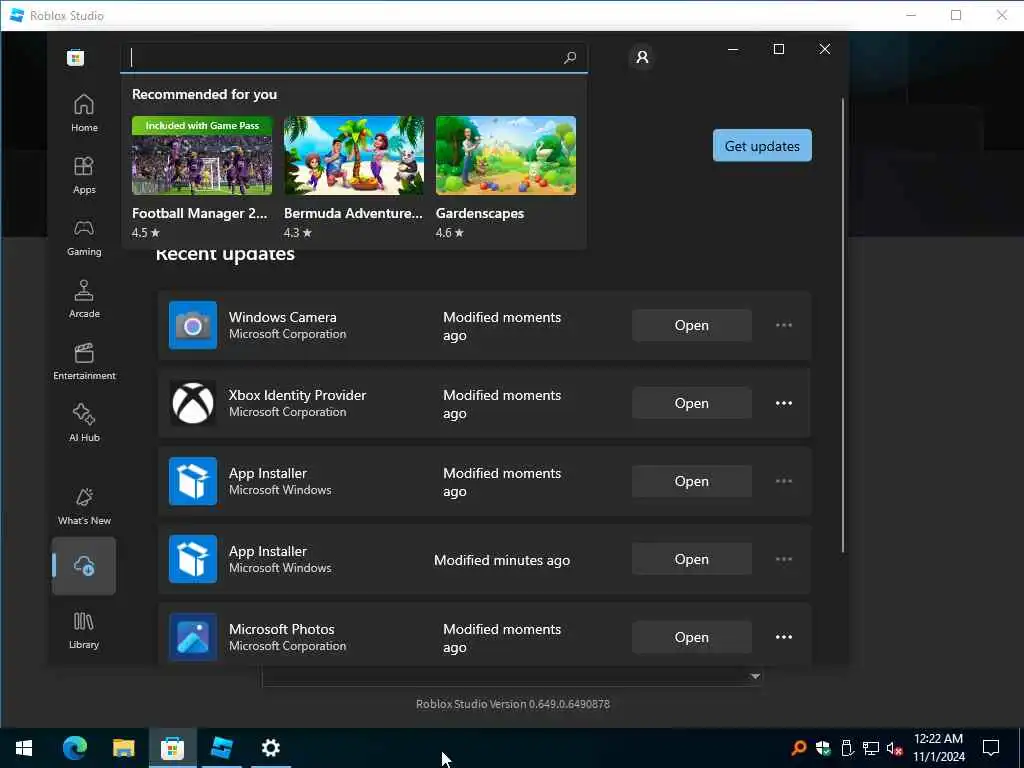Open App Installer modified minutes ago
This screenshot has height=768, width=1024.
coord(692,559)
